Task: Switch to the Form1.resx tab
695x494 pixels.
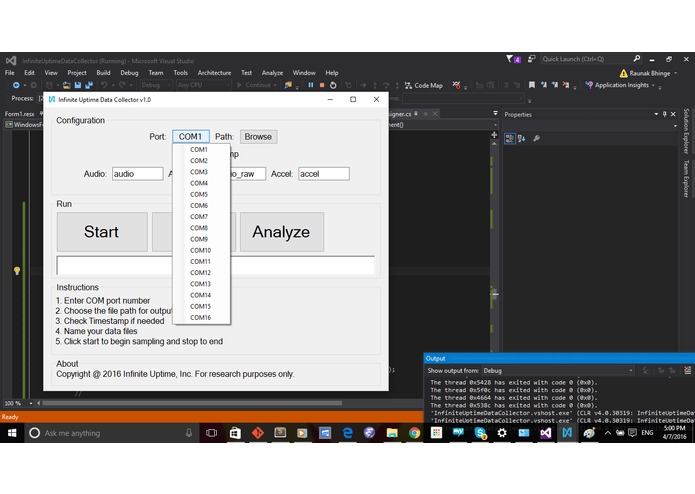Action: click(x=19, y=114)
